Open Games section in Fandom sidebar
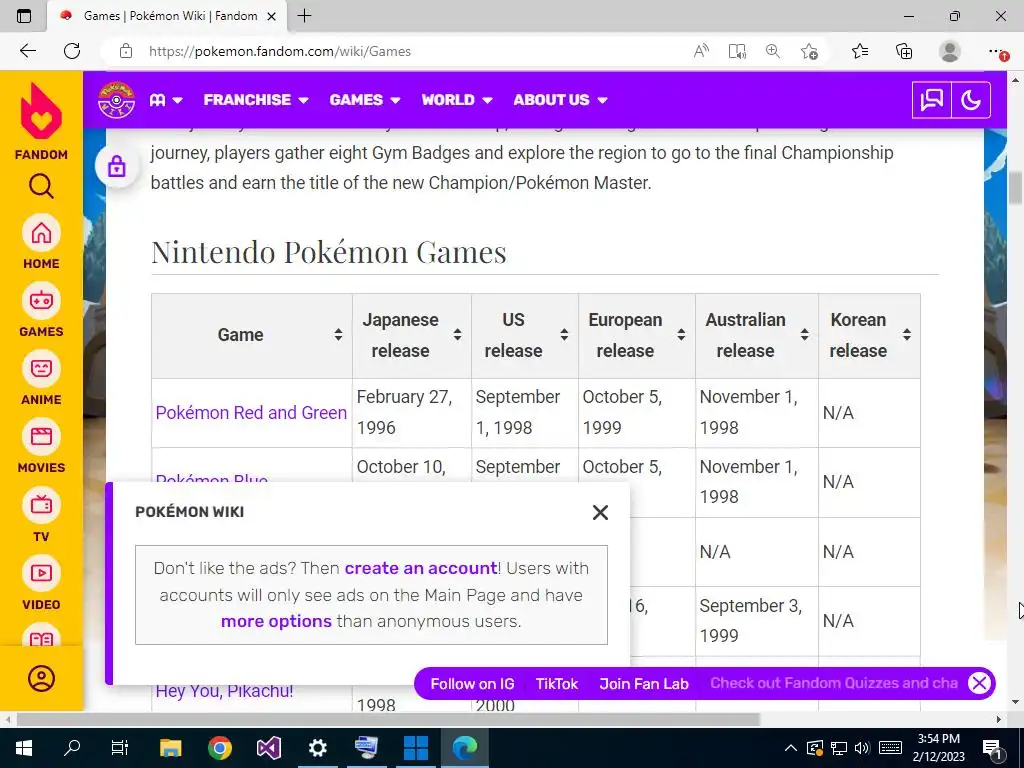 pyautogui.click(x=41, y=310)
